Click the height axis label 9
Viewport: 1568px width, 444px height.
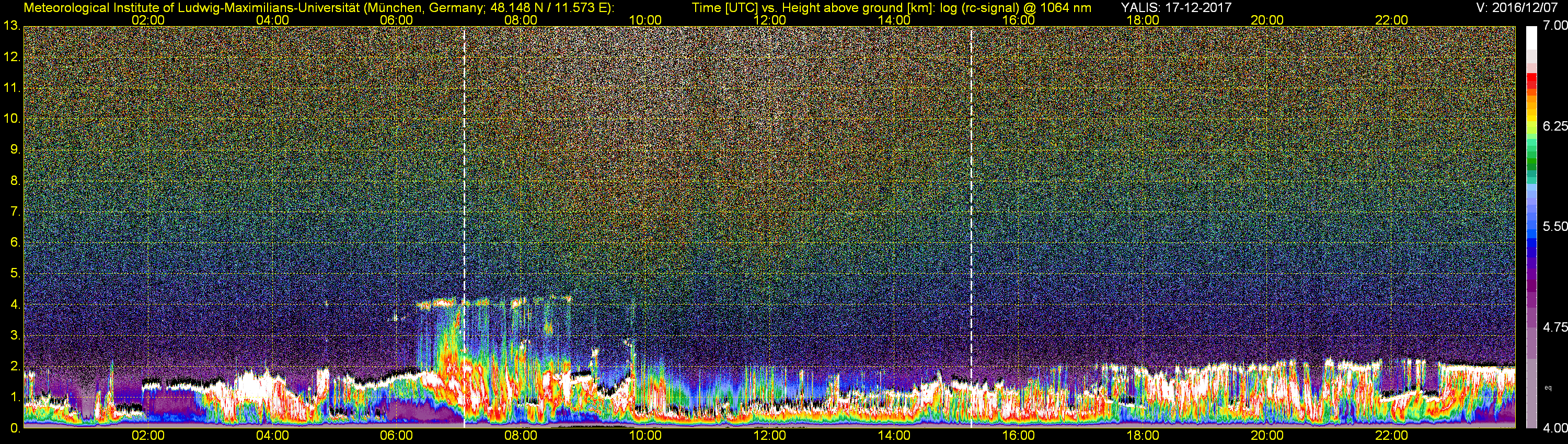tap(14, 149)
